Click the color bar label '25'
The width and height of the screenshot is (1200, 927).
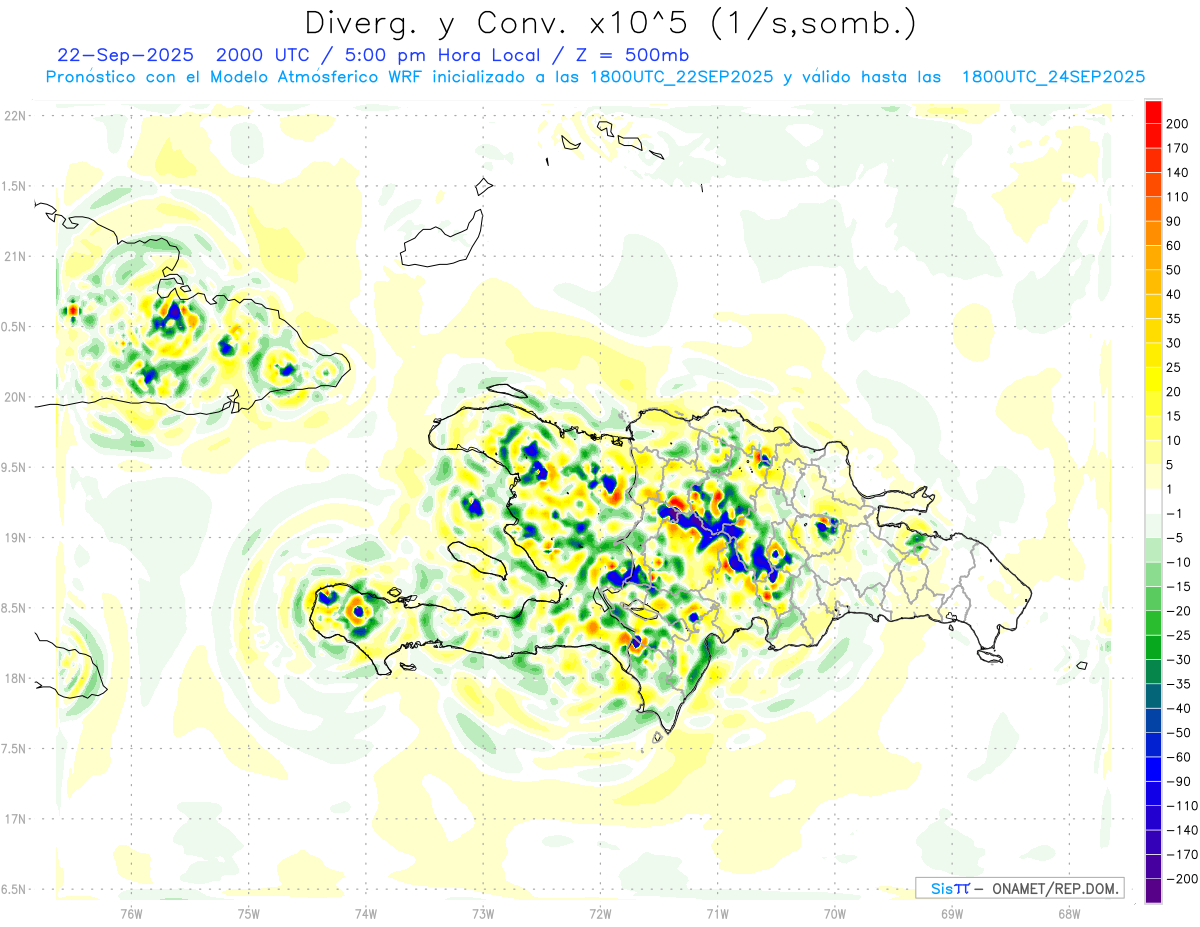pyautogui.click(x=1175, y=367)
